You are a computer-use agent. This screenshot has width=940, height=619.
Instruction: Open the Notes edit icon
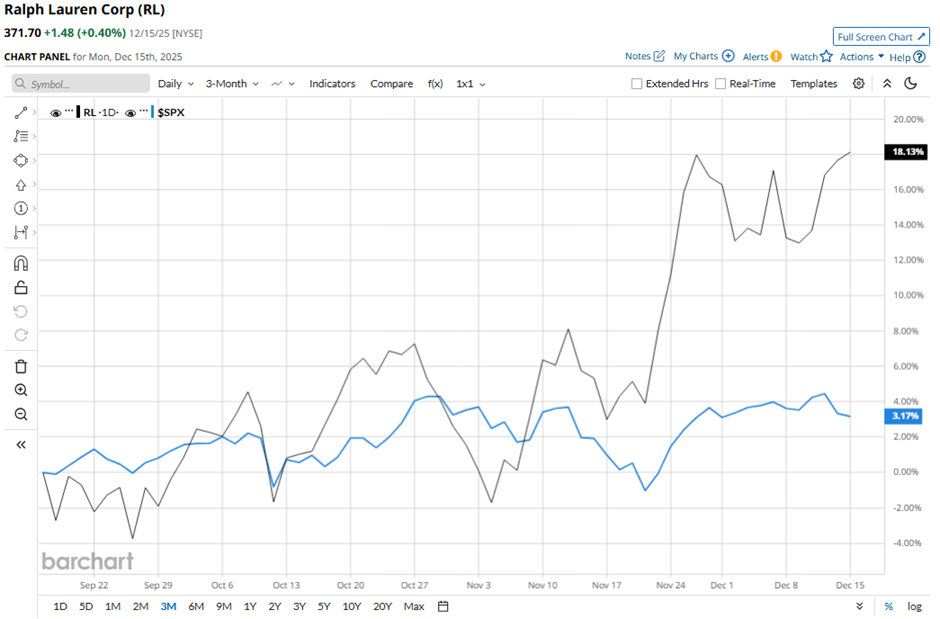(659, 56)
